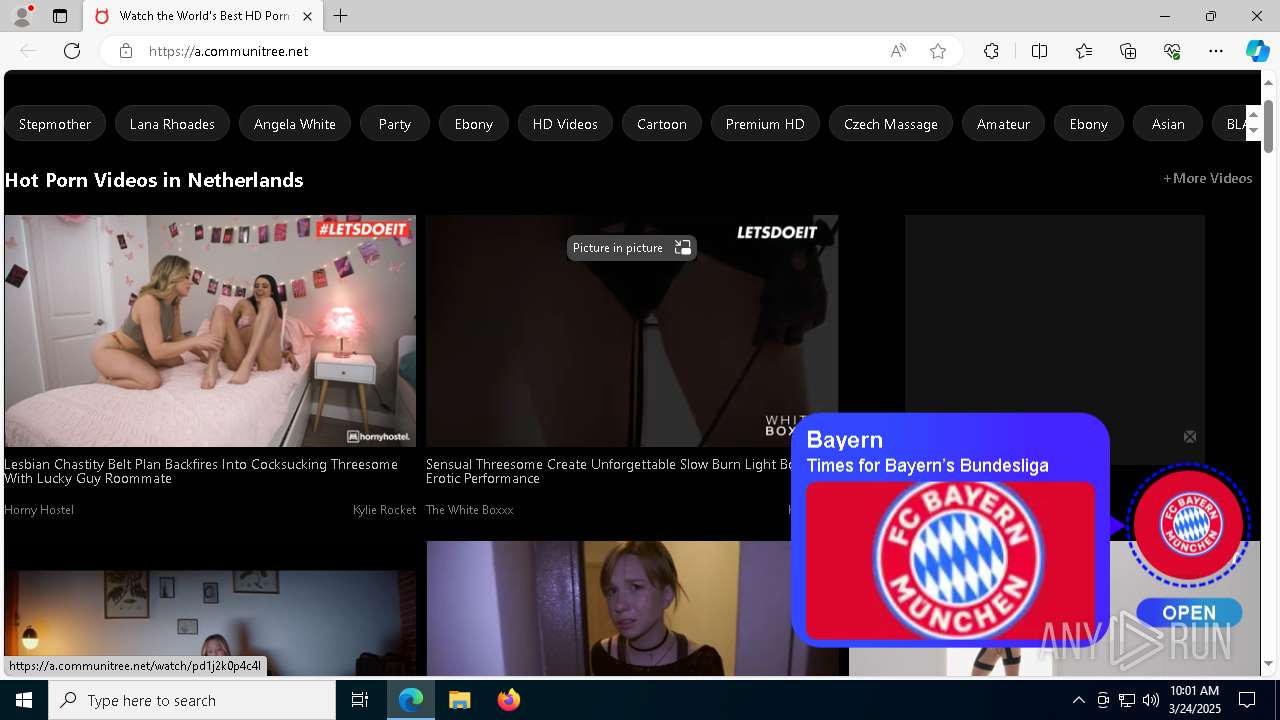Select the HD Videos category pill
Screen dimensions: 1280x720
565,124
